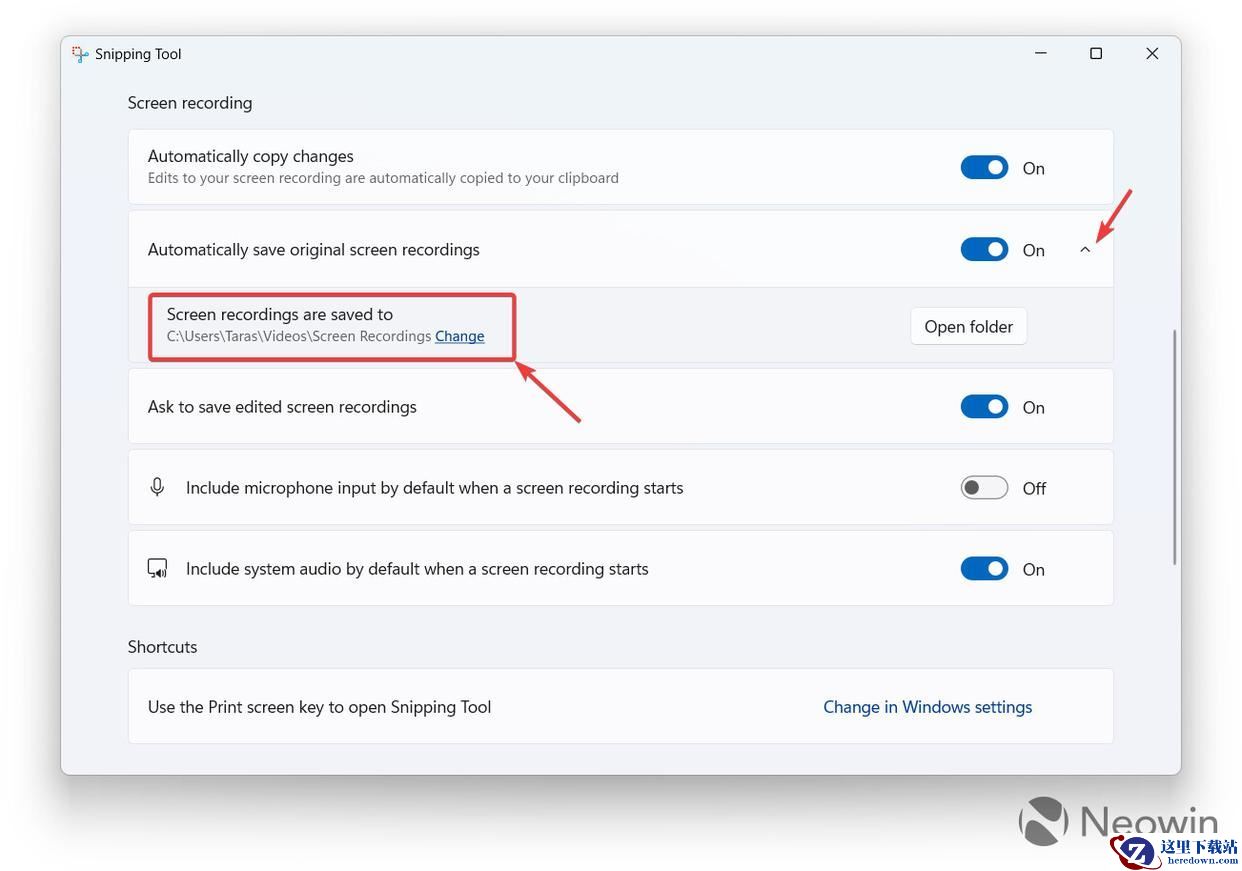Click the Snipping Tool app icon
This screenshot has height=871, width=1242.
point(80,54)
